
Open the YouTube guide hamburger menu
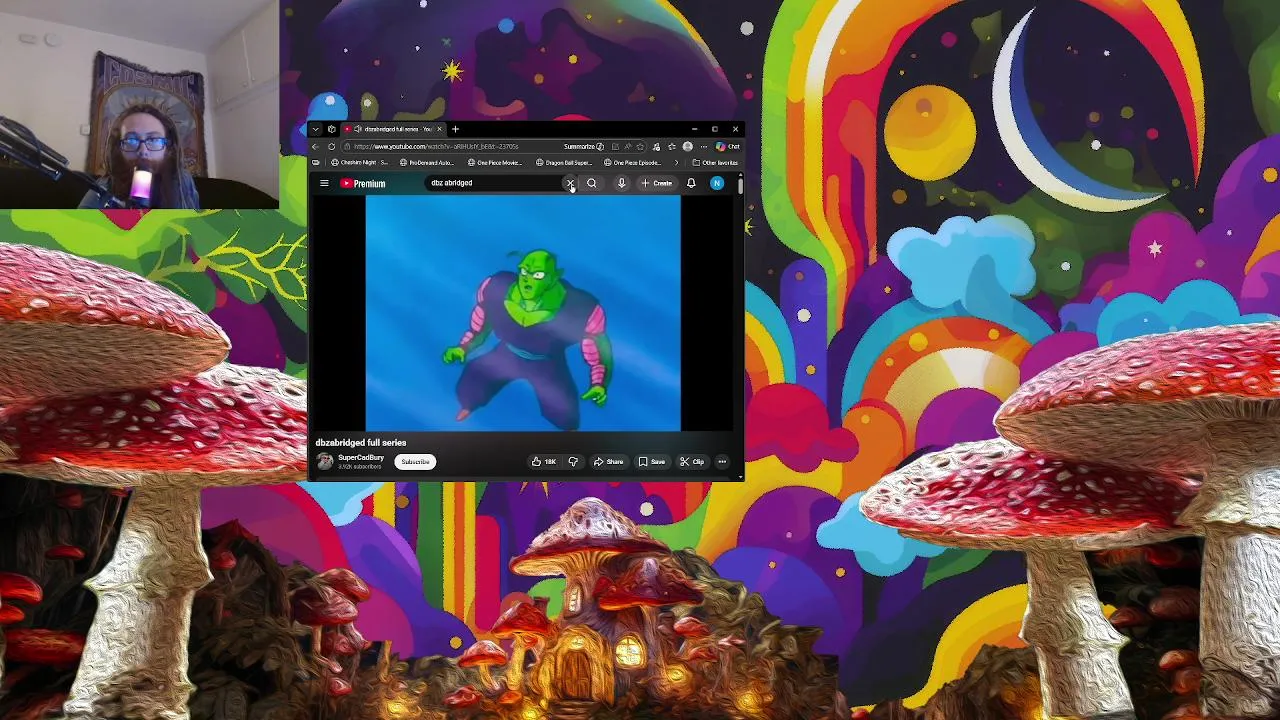pyautogui.click(x=324, y=183)
